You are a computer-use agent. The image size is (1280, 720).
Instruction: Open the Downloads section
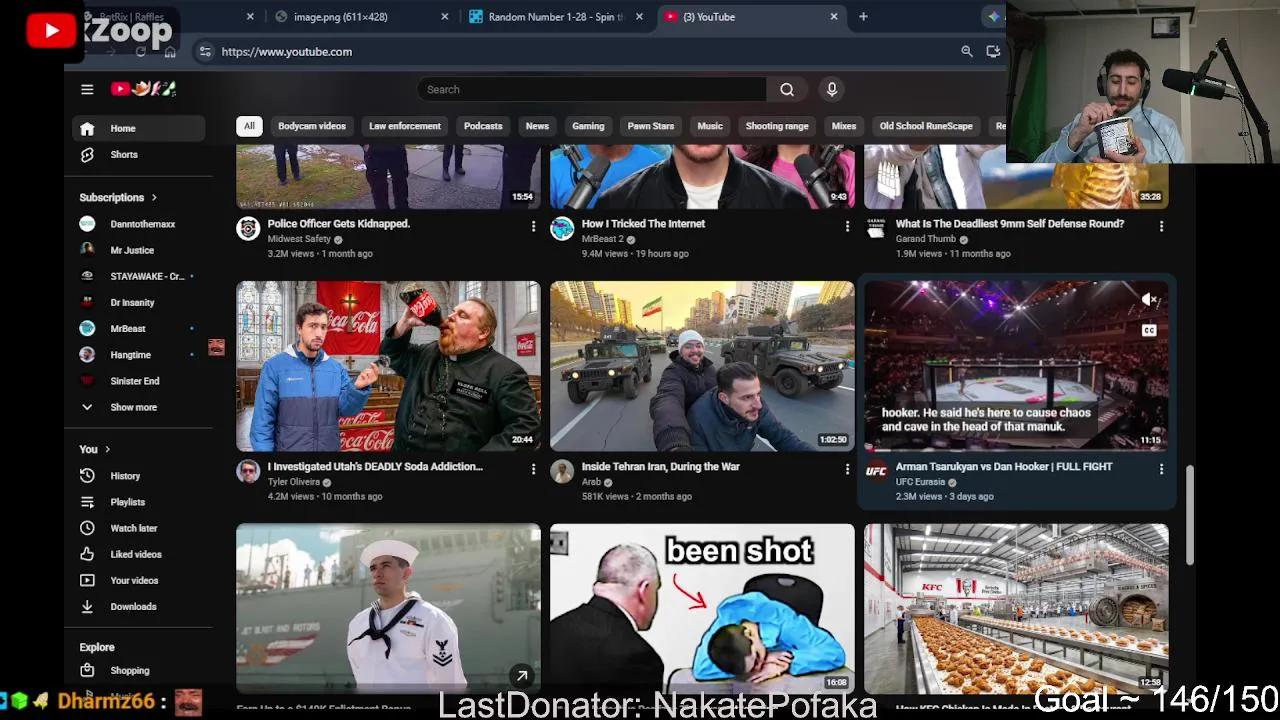(x=132, y=606)
